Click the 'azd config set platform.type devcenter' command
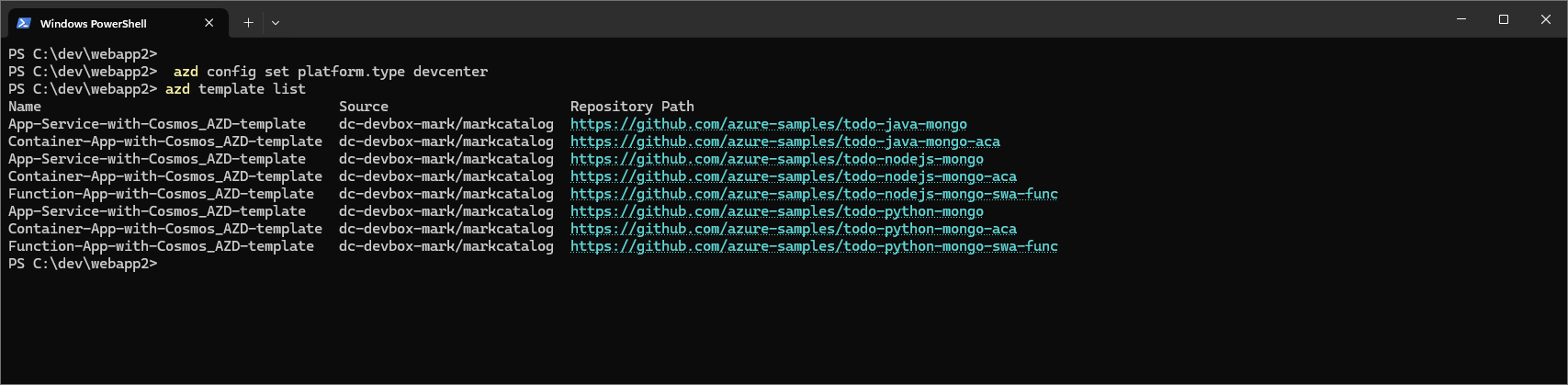 coord(331,72)
